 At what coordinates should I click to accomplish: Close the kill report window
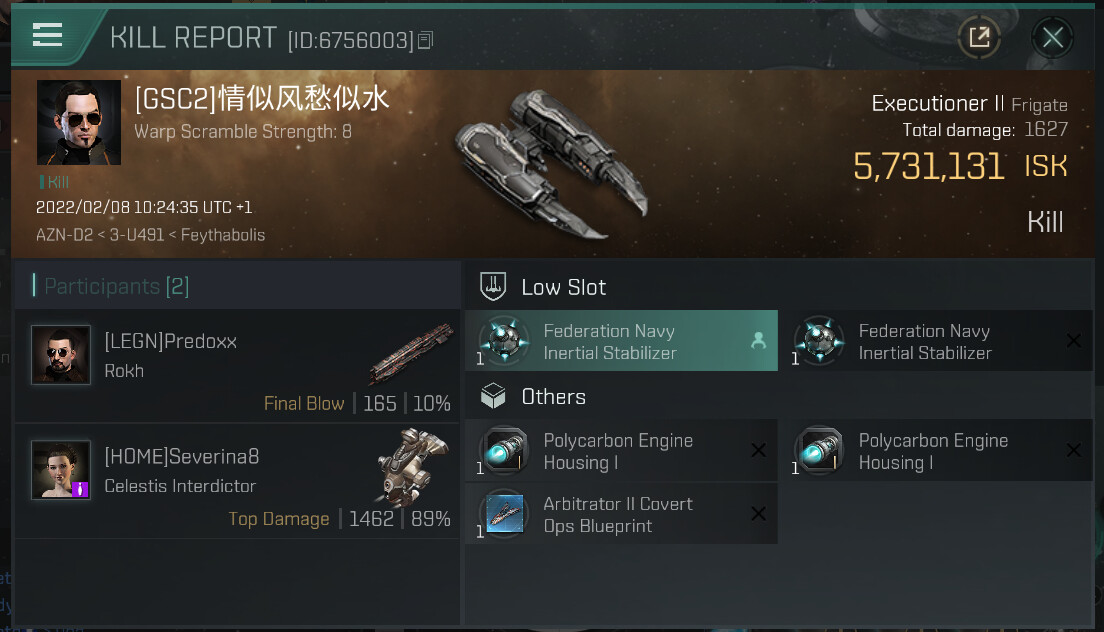tap(1052, 38)
